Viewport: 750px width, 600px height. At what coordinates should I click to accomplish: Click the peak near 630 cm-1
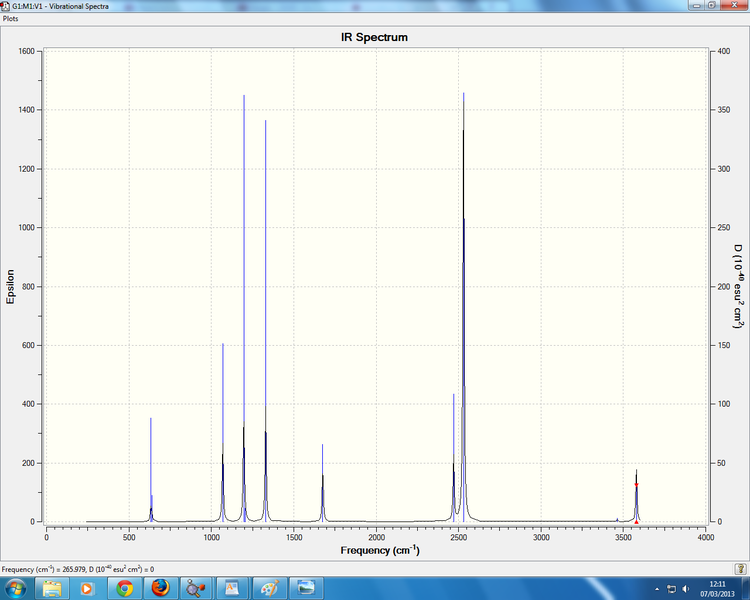pos(151,469)
